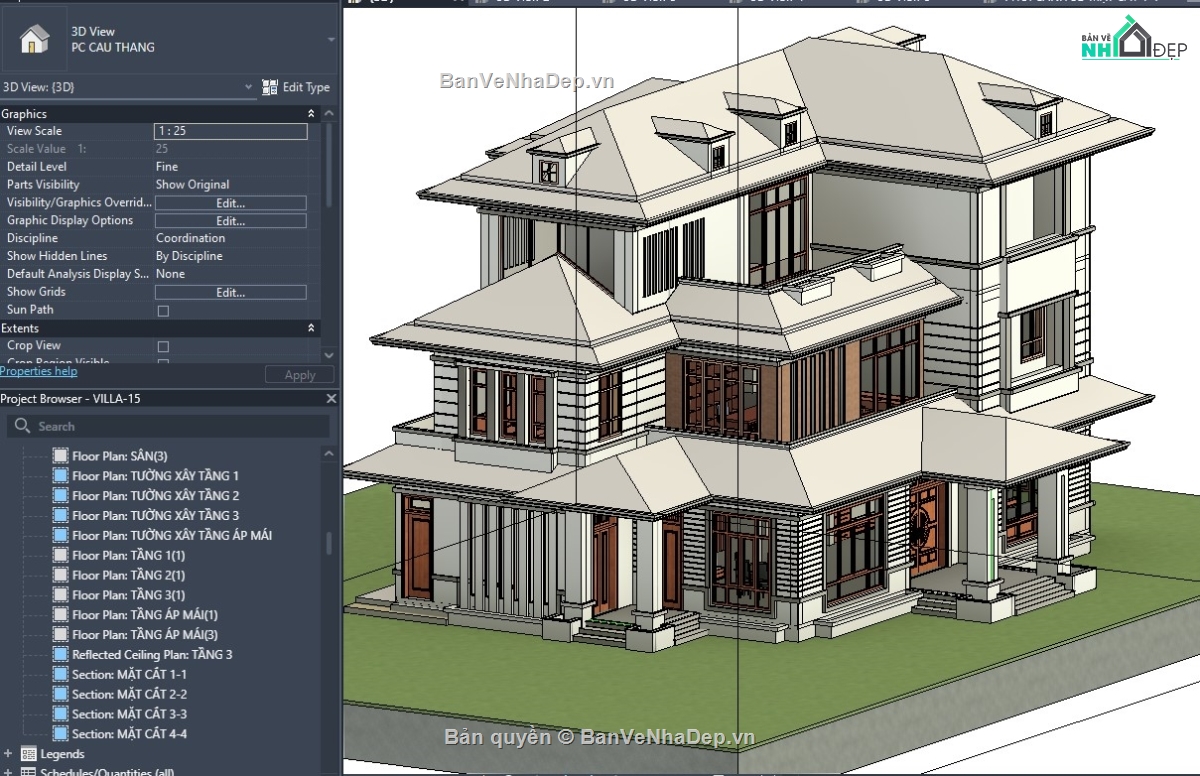
Task: Click the Properties help link
Action: click(38, 371)
